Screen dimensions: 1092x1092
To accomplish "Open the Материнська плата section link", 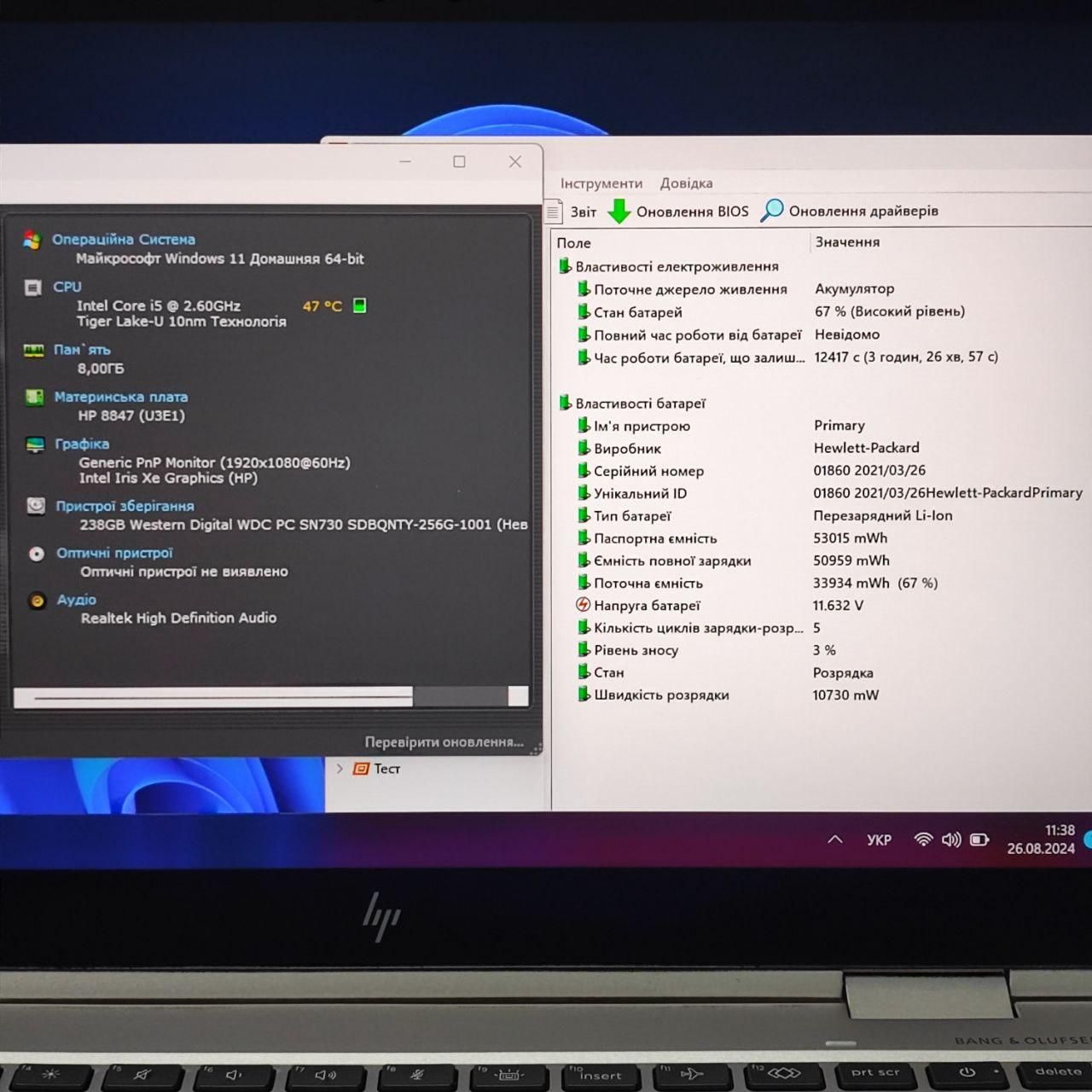I will click(x=121, y=397).
